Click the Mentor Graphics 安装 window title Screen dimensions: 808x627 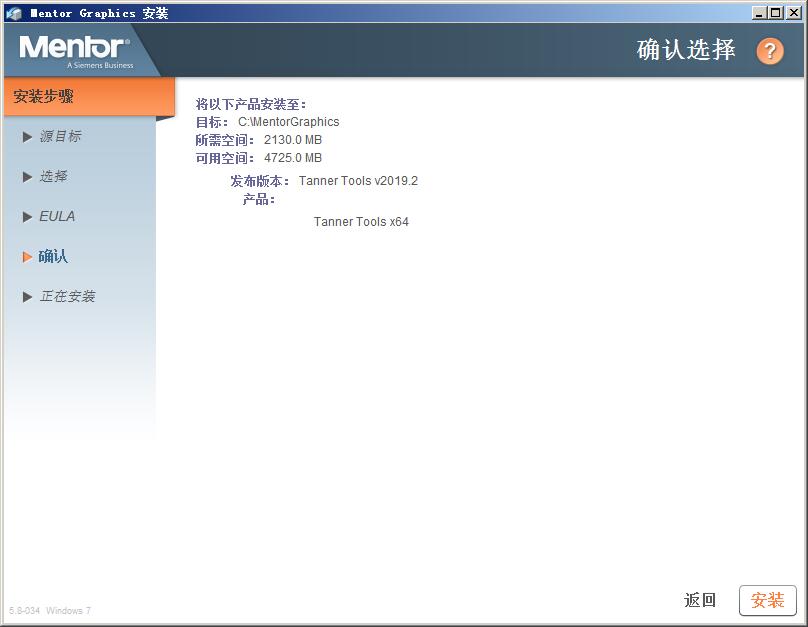point(99,13)
